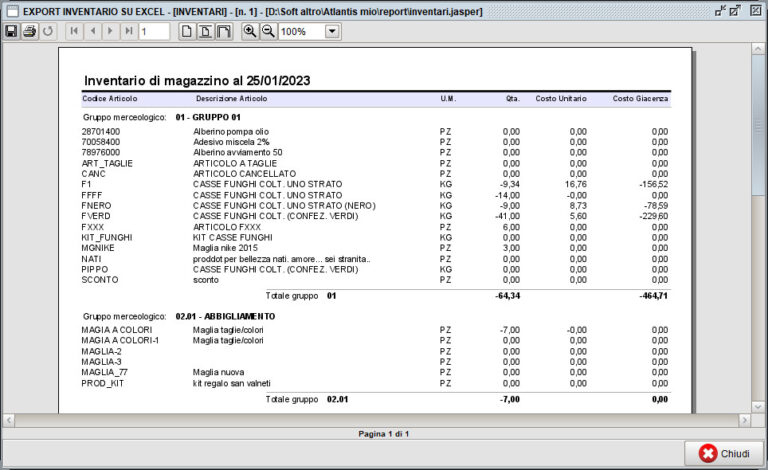Image resolution: width=768 pixels, height=470 pixels.
Task: Advance to the next page
Action: [x=110, y=32]
